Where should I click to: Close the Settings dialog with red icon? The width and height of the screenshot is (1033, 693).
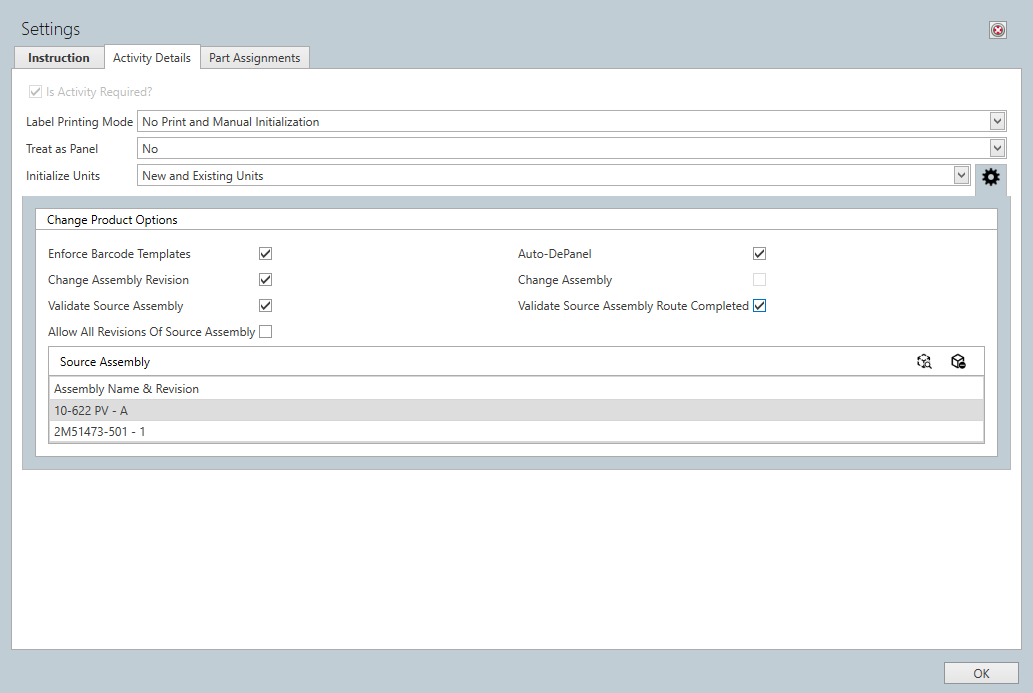(997, 29)
